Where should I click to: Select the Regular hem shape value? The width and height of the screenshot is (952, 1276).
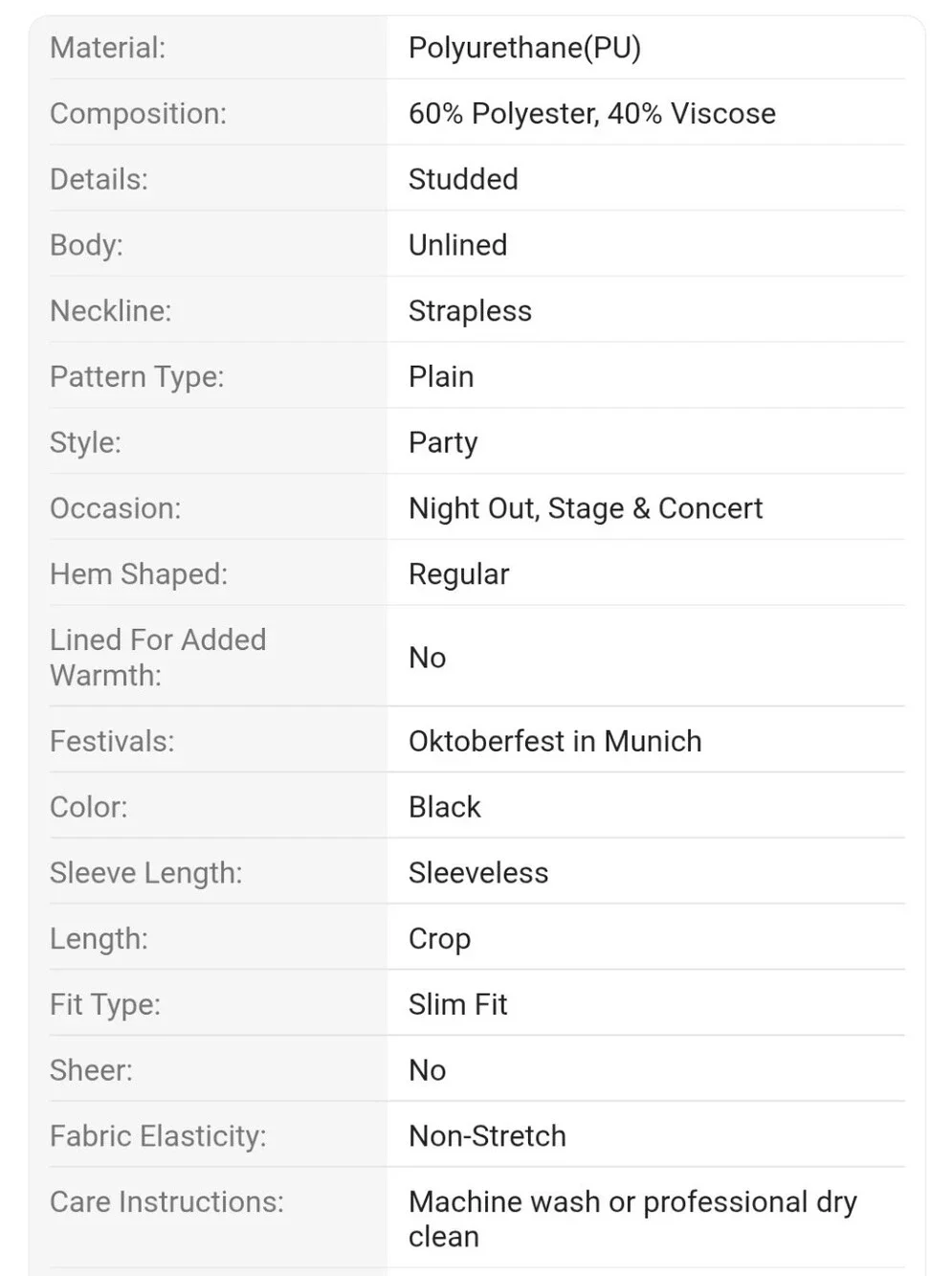click(x=459, y=574)
